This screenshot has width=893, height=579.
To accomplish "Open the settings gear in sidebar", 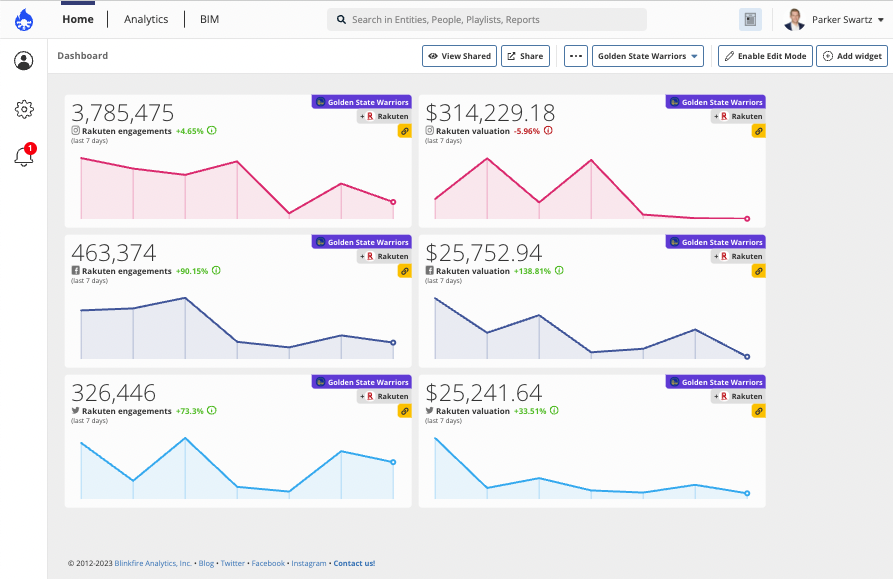I will [x=24, y=109].
